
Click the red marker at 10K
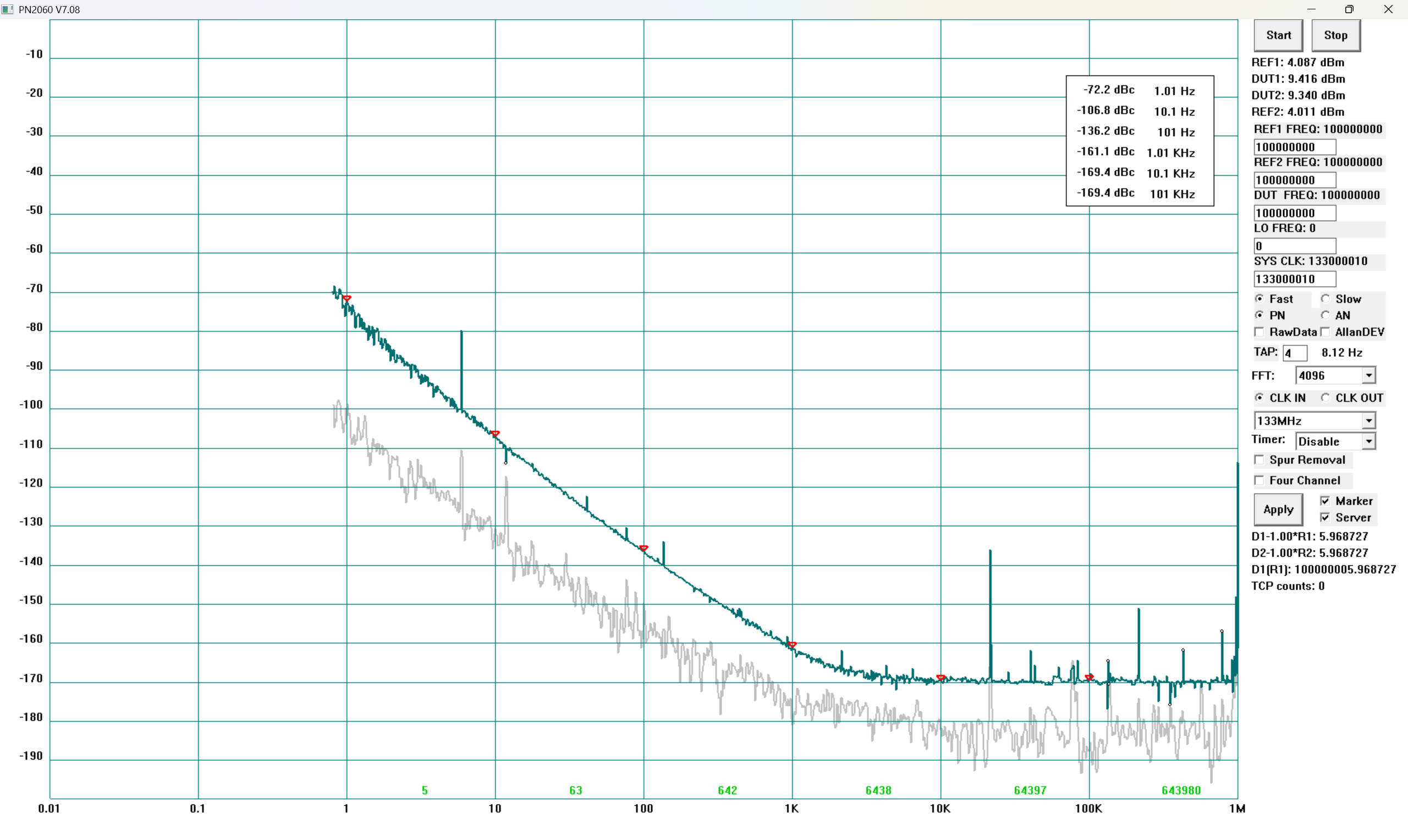941,677
